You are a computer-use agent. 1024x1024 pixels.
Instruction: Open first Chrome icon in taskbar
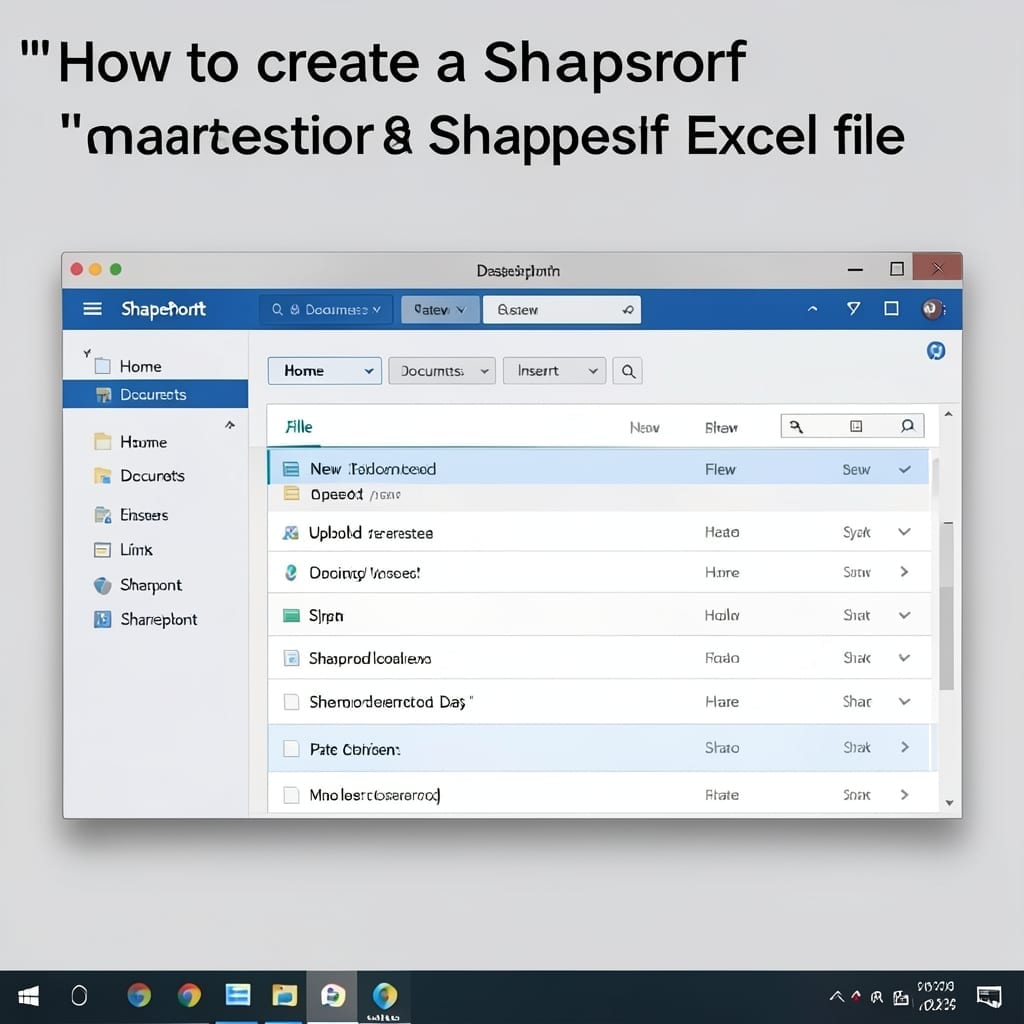[138, 996]
